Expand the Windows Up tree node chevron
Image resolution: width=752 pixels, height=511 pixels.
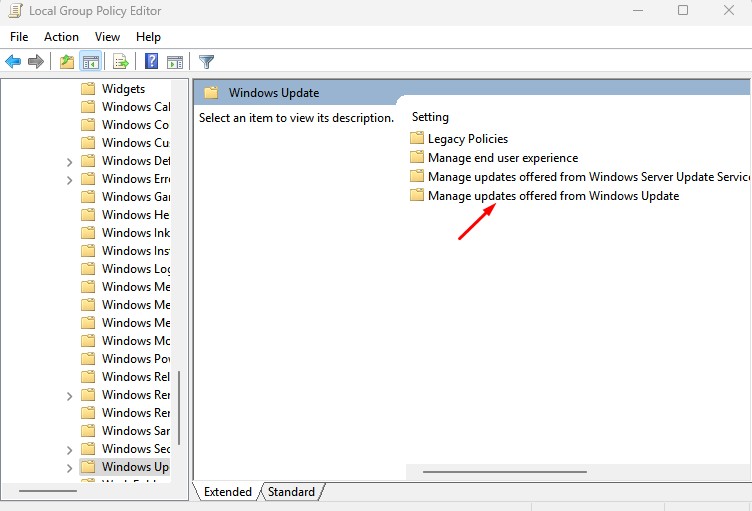click(x=70, y=468)
